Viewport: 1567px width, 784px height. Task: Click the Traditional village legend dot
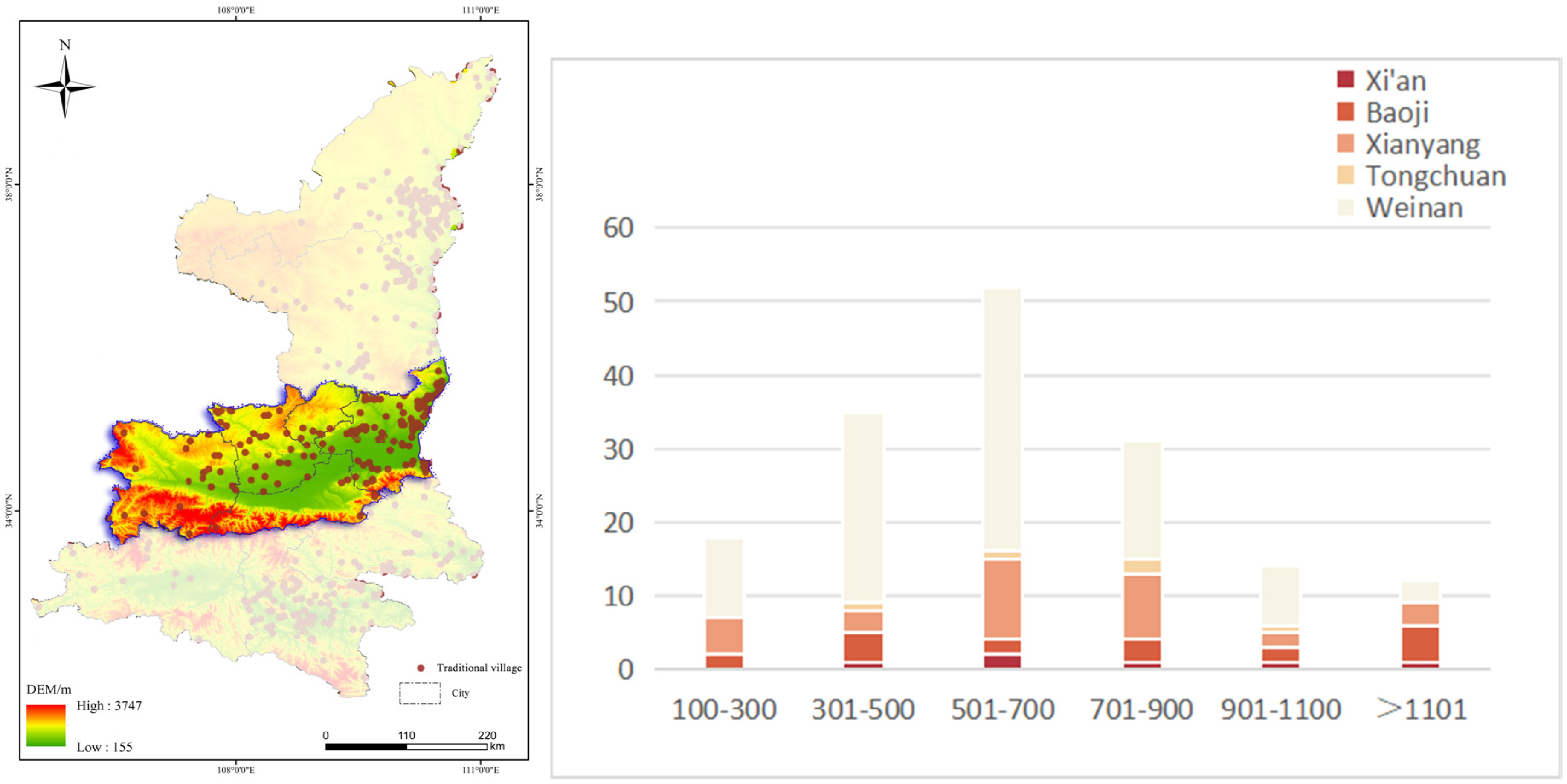coord(421,668)
